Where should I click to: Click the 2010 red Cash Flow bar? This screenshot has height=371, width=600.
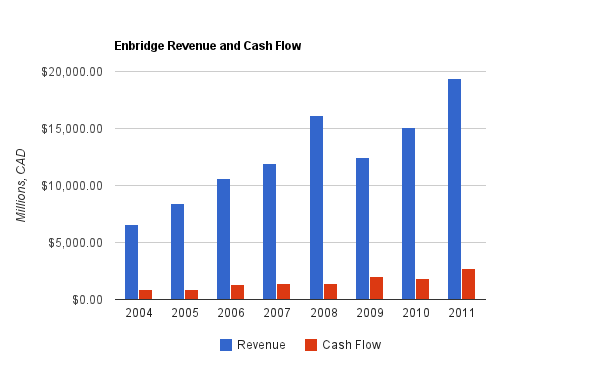(422, 289)
